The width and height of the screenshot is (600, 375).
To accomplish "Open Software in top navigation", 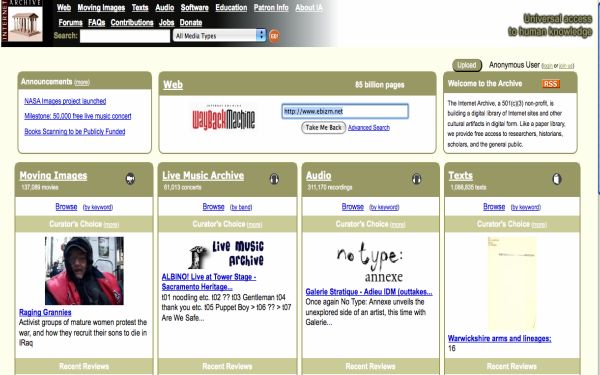I will coord(194,8).
